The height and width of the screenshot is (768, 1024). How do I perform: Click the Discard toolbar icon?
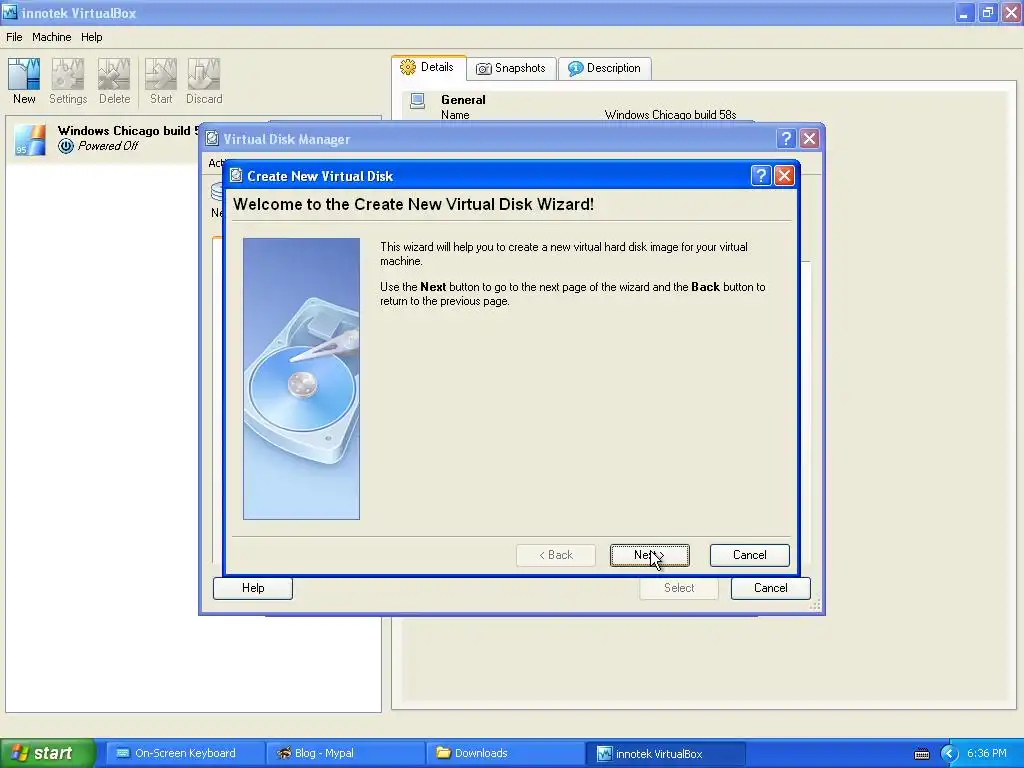click(x=204, y=74)
